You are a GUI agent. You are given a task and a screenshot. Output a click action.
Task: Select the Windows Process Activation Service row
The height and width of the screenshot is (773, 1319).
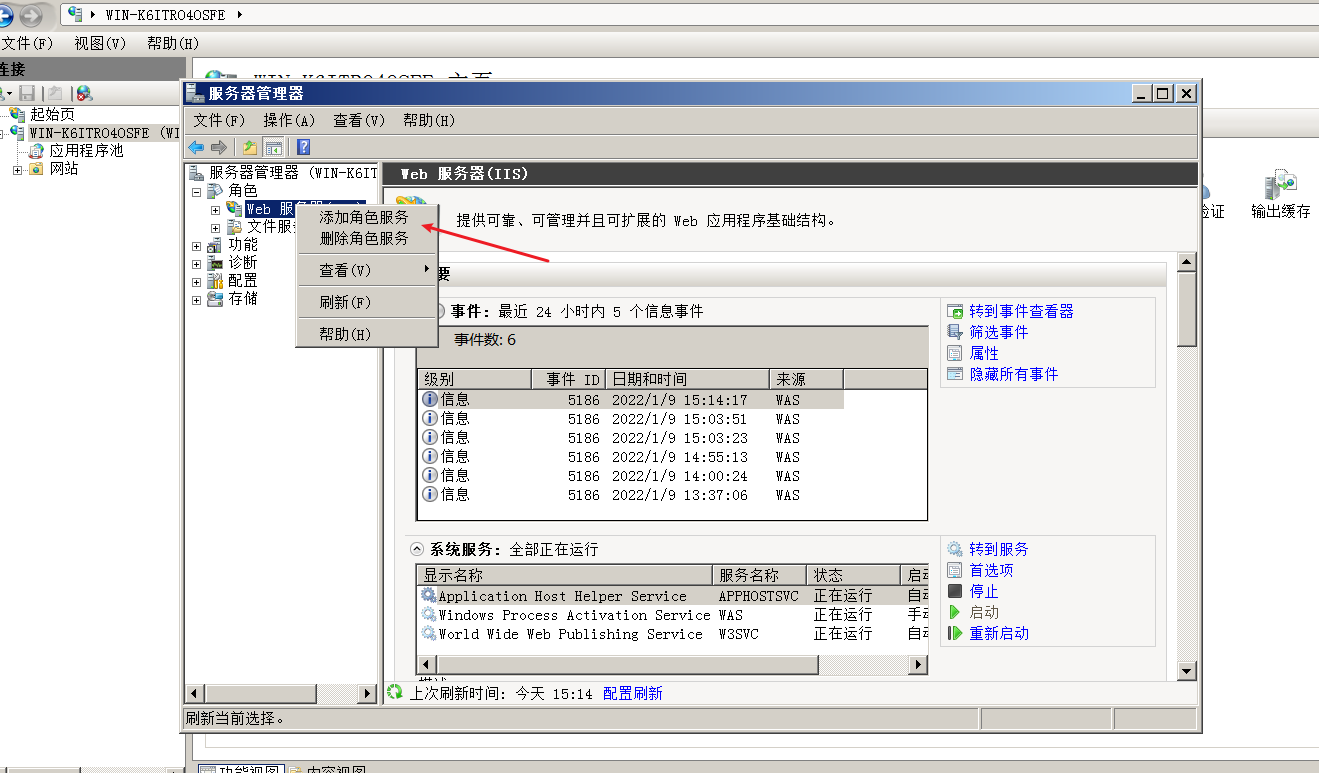672,615
